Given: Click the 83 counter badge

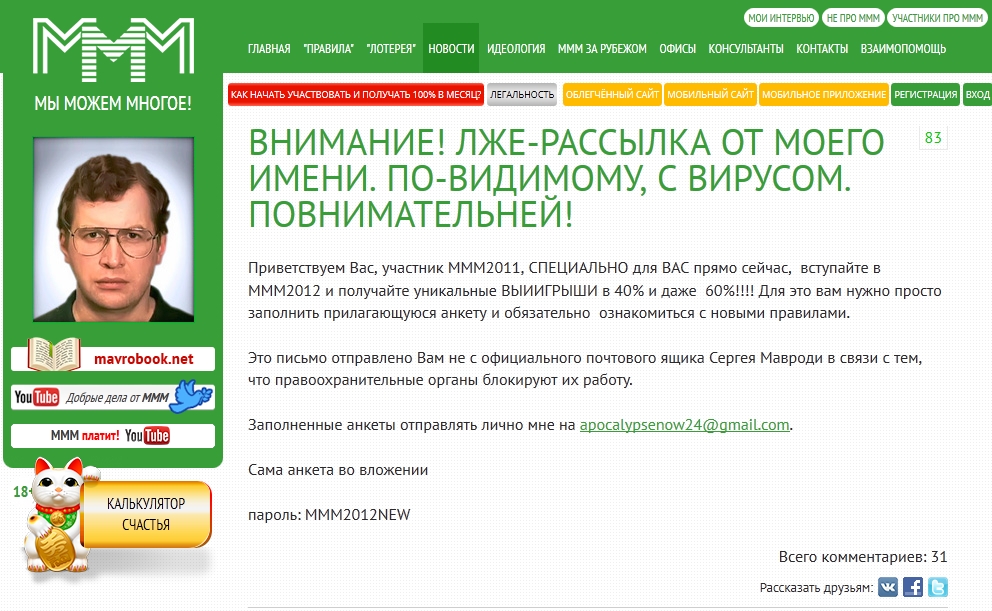Looking at the screenshot, I should (x=933, y=138).
